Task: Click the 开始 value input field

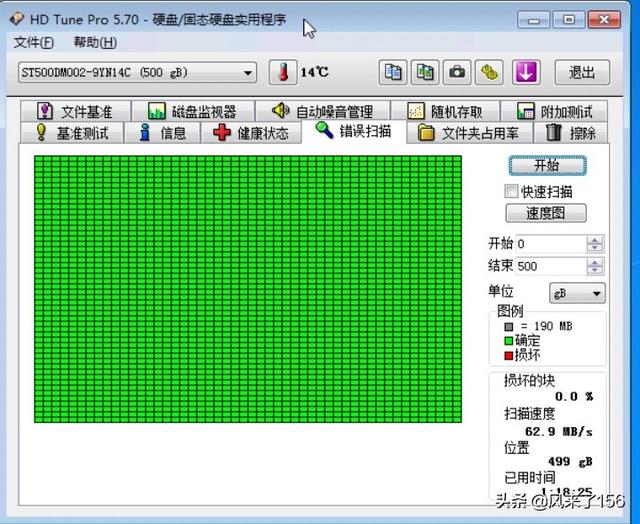Action: point(551,244)
